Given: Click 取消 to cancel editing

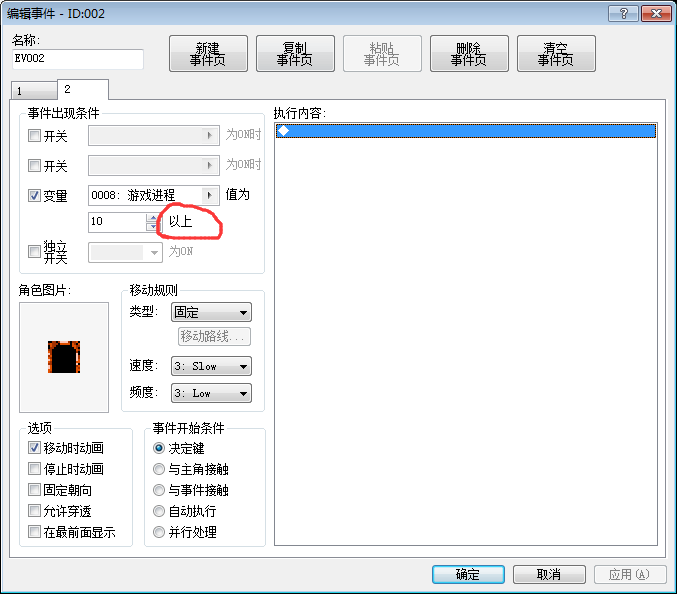Looking at the screenshot, I should pos(549,575).
